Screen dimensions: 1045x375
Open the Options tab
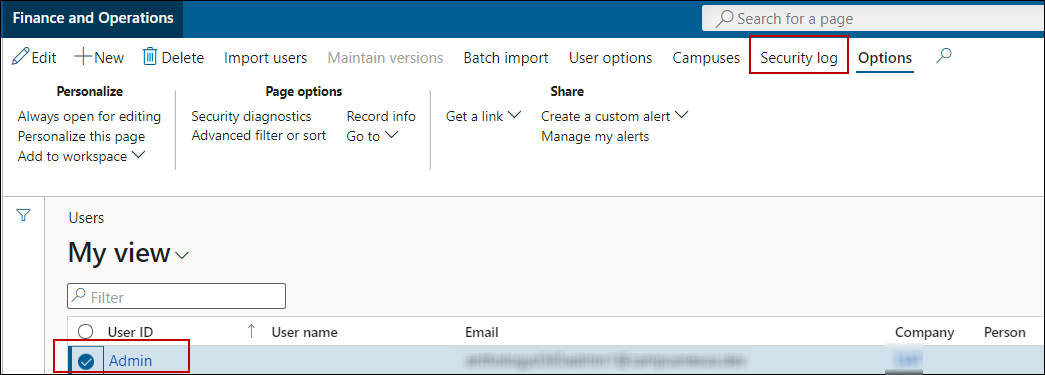click(884, 58)
